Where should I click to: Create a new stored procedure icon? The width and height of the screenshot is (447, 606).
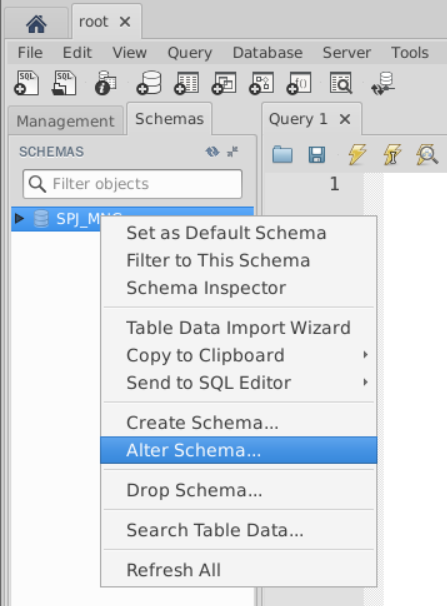(262, 83)
